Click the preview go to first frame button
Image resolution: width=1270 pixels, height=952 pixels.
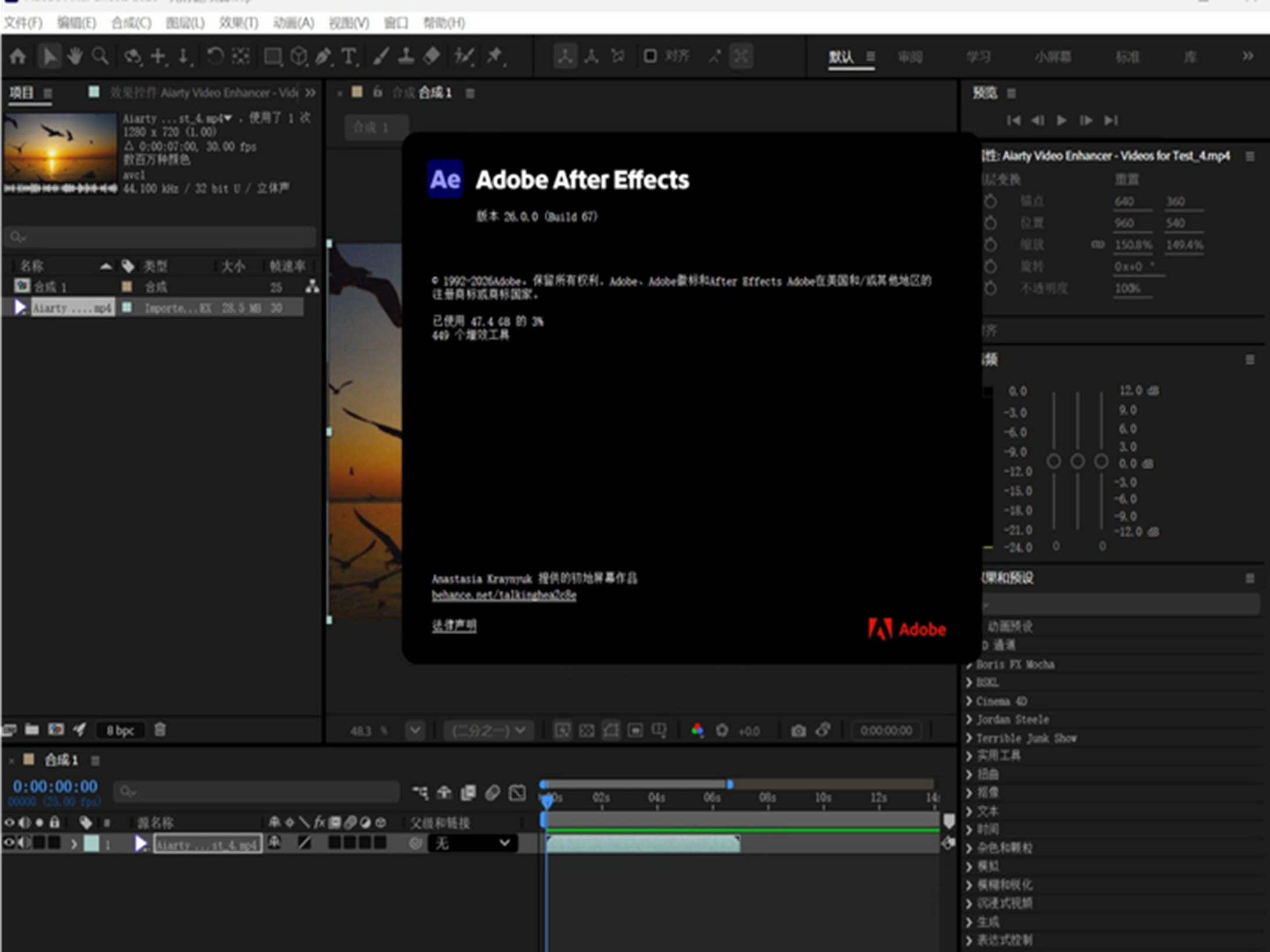(1013, 120)
